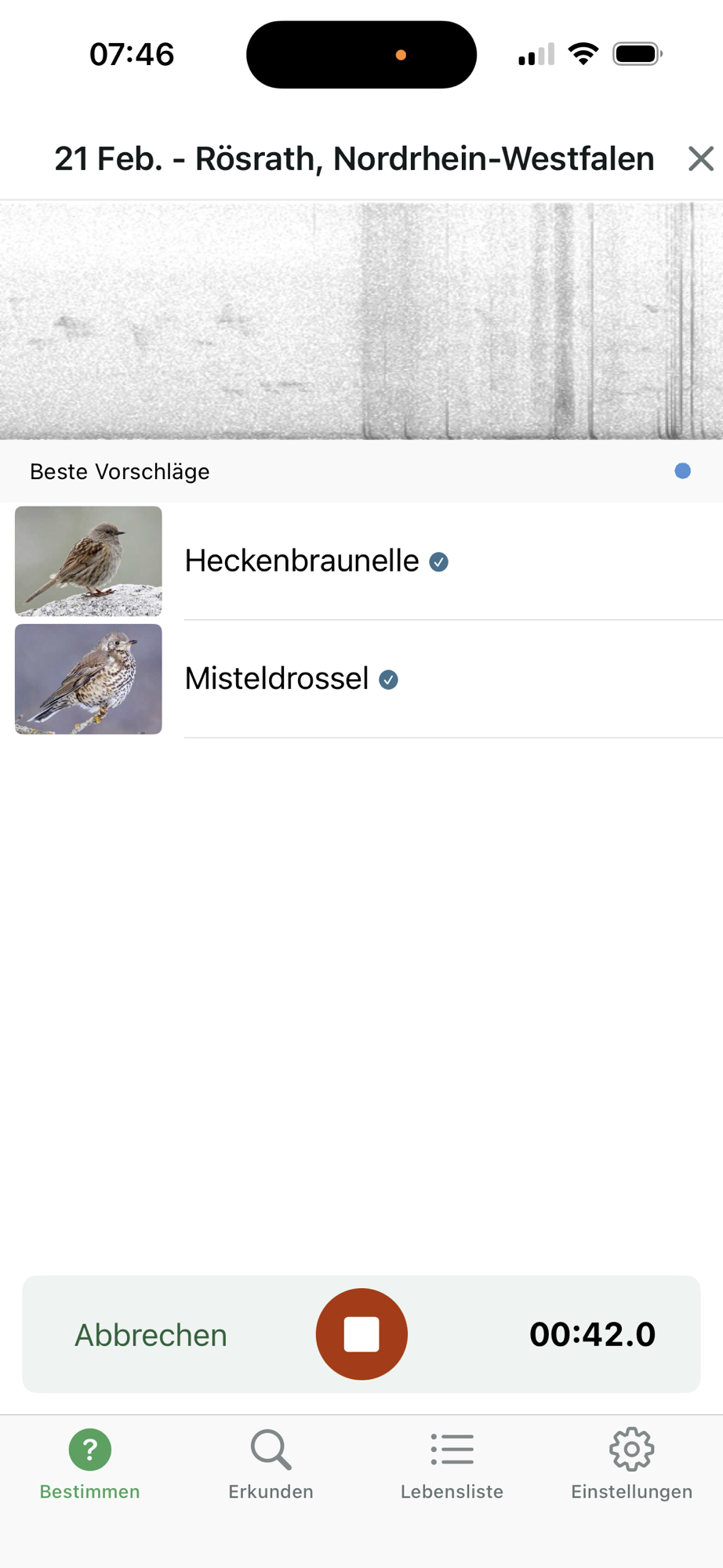The image size is (723, 1568).
Task: Tap verified badge next to Misteldrossel
Action: pos(388,680)
